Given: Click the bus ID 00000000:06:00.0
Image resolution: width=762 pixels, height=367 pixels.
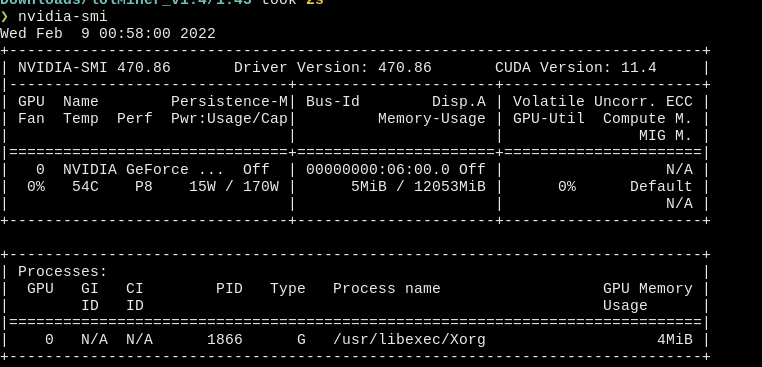Looking at the screenshot, I should pyautogui.click(x=378, y=170).
